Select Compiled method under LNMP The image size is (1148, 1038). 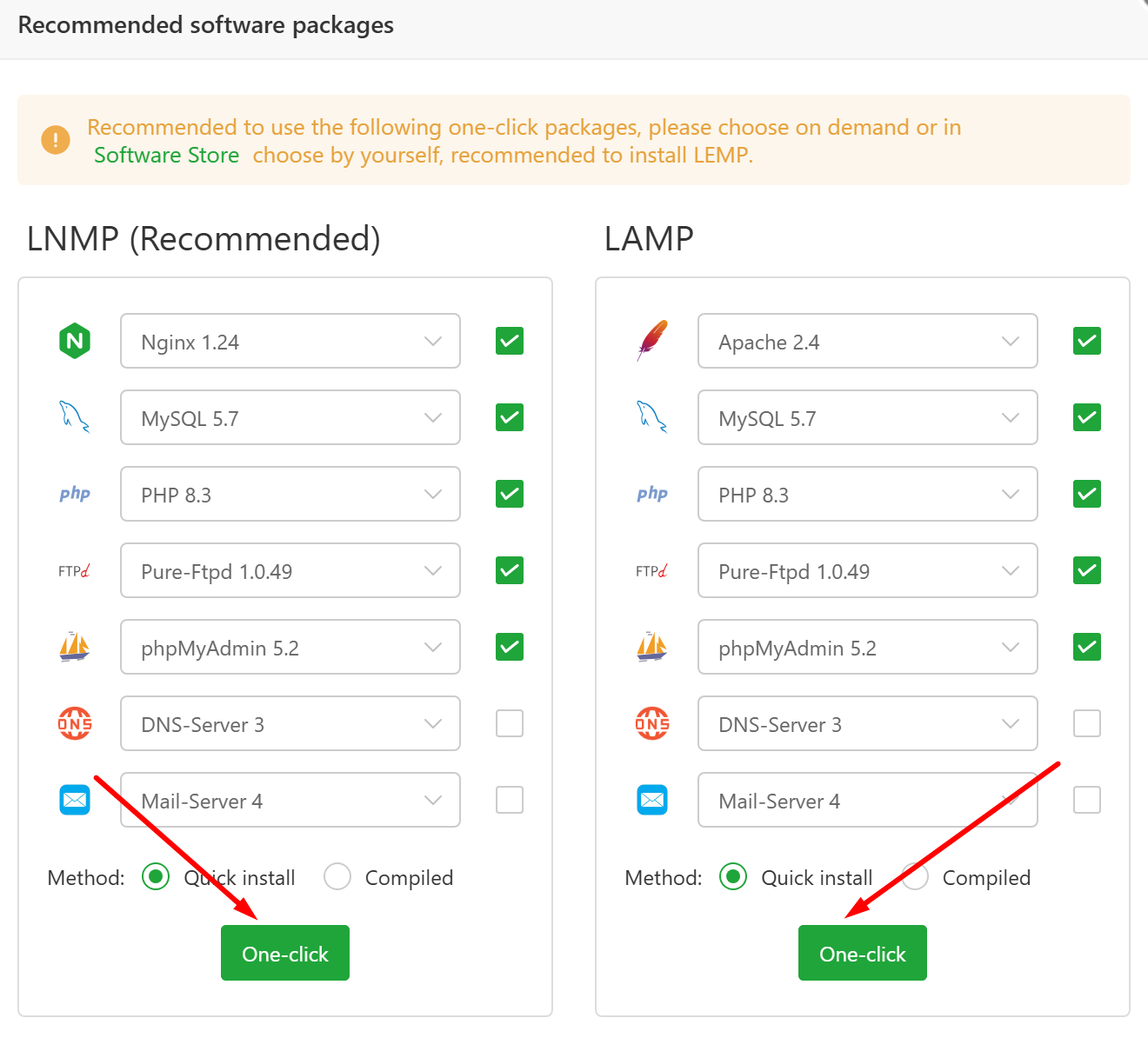[x=337, y=877]
